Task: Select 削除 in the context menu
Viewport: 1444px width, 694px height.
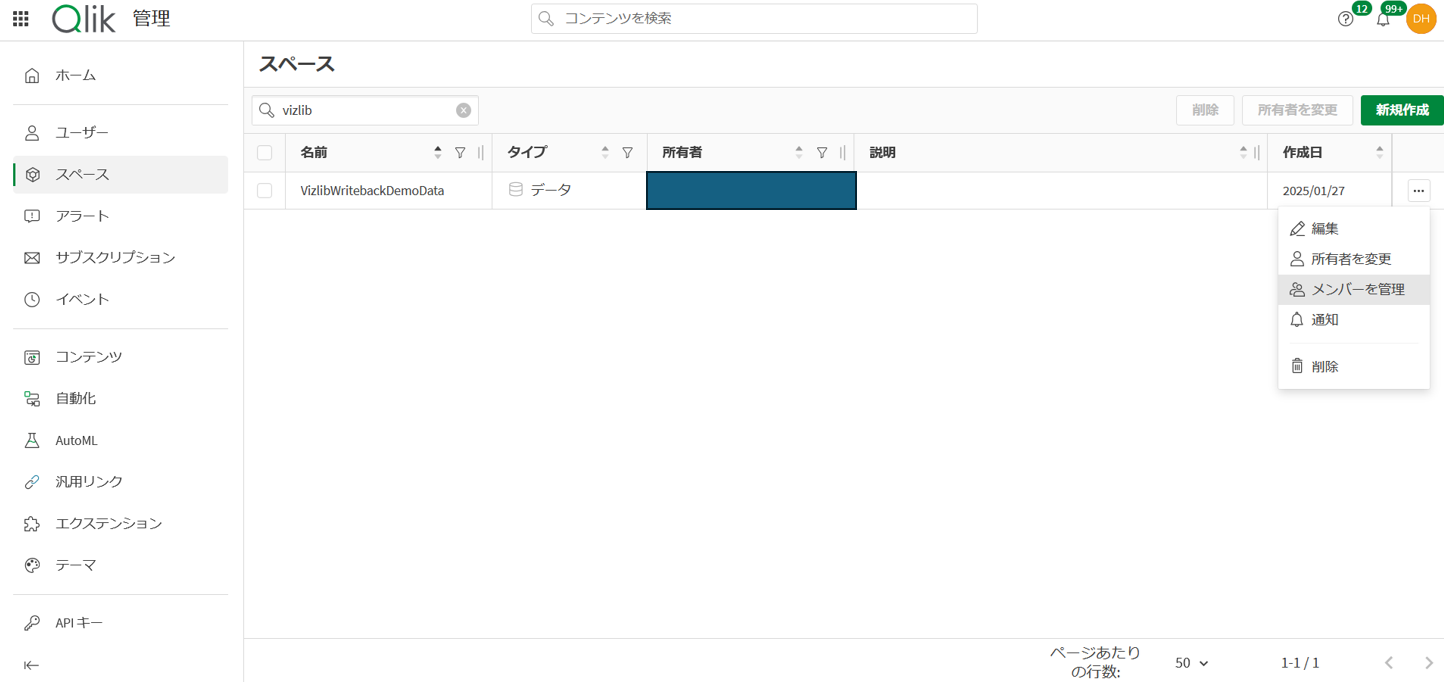Action: [1324, 367]
